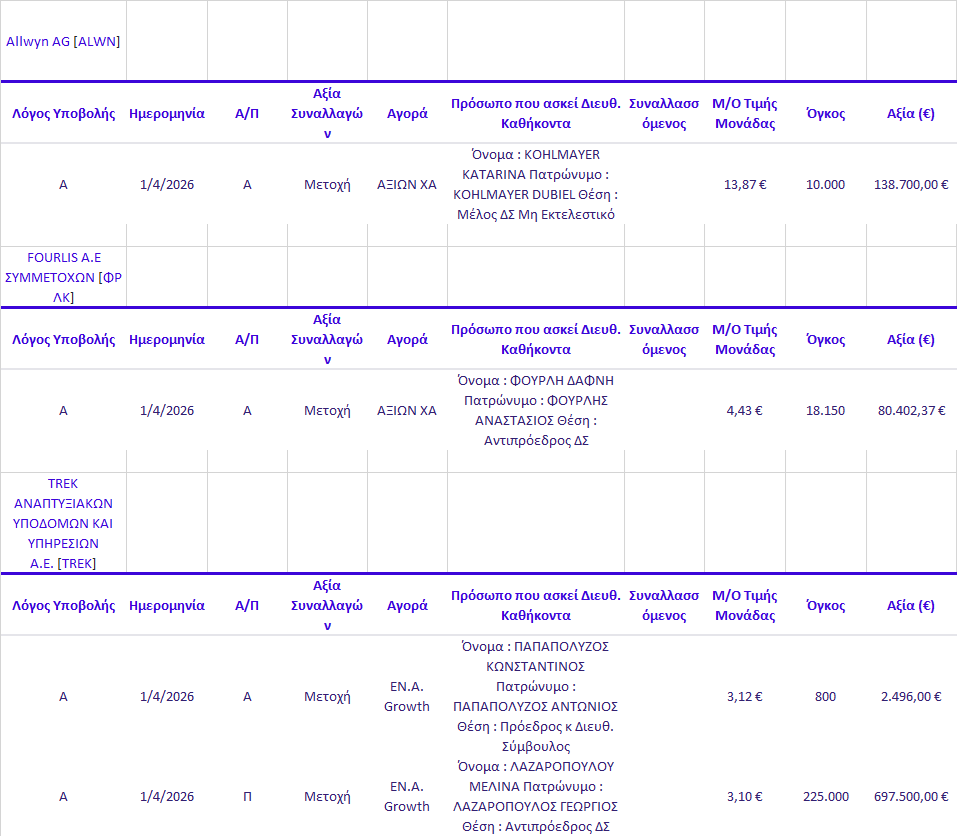Click Μετοχή in the KOHLMAYER row

[x=327, y=184]
